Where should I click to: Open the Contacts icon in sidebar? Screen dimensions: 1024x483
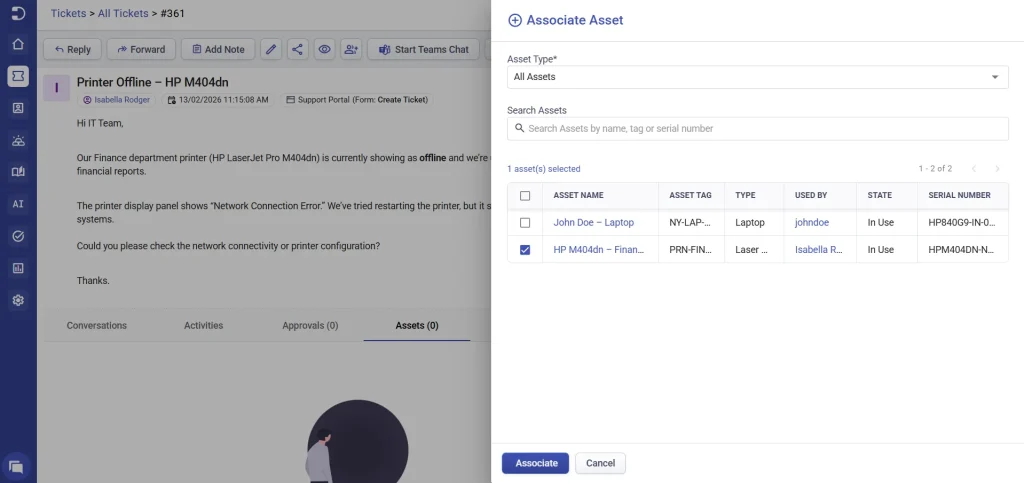pyautogui.click(x=18, y=108)
